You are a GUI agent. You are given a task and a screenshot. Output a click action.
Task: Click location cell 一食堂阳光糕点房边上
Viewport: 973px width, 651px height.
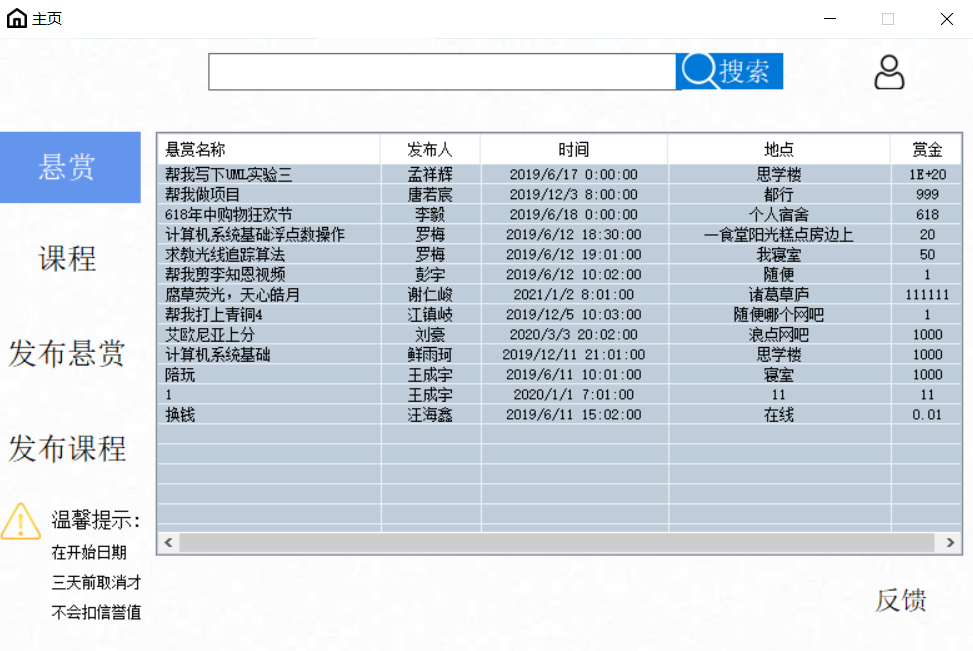point(779,235)
